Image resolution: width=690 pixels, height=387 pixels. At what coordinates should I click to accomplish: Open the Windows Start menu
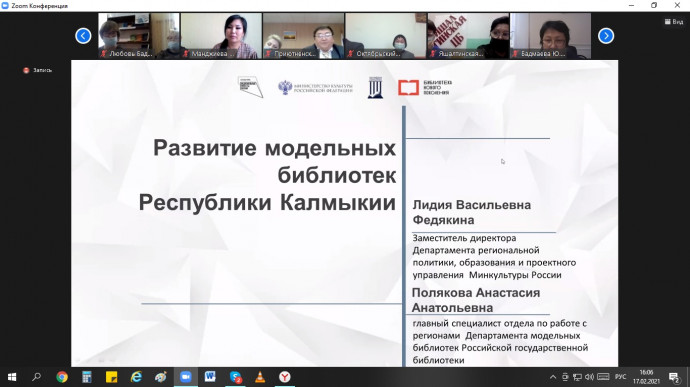[x=12, y=377]
